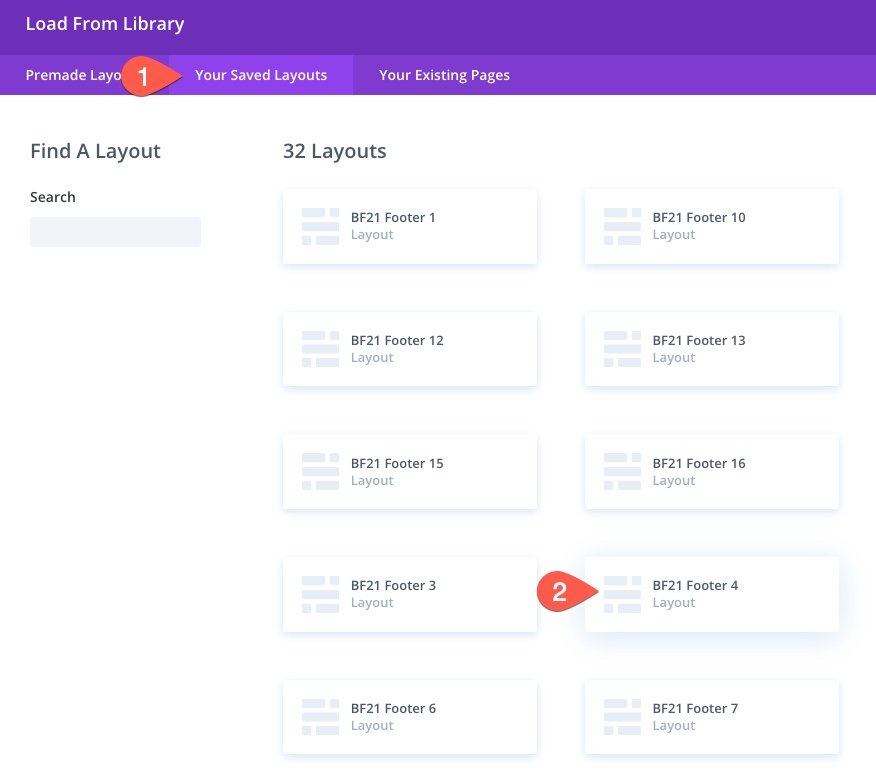Screen dimensions: 876x778
Task: Load the BF21 Footer 7 layout card
Action: 711,717
